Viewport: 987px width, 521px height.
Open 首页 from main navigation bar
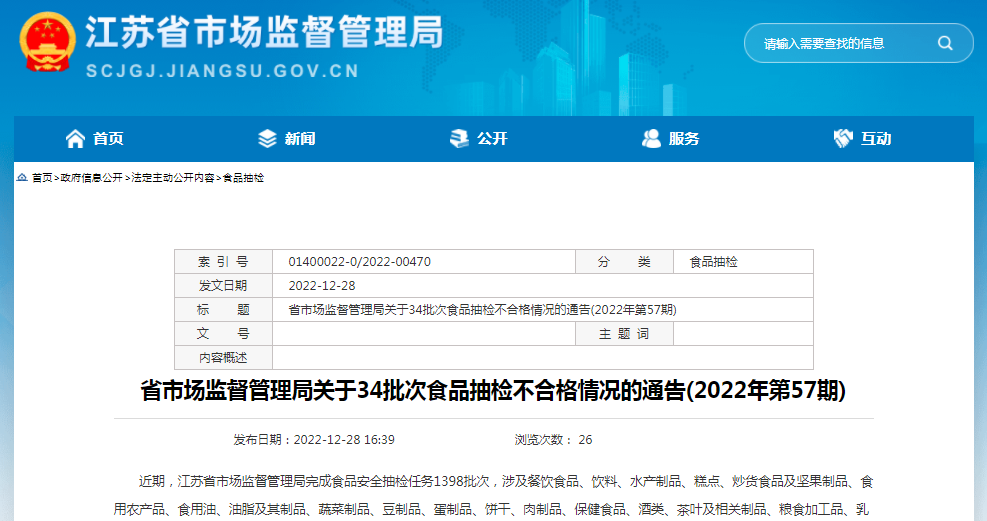[x=108, y=139]
